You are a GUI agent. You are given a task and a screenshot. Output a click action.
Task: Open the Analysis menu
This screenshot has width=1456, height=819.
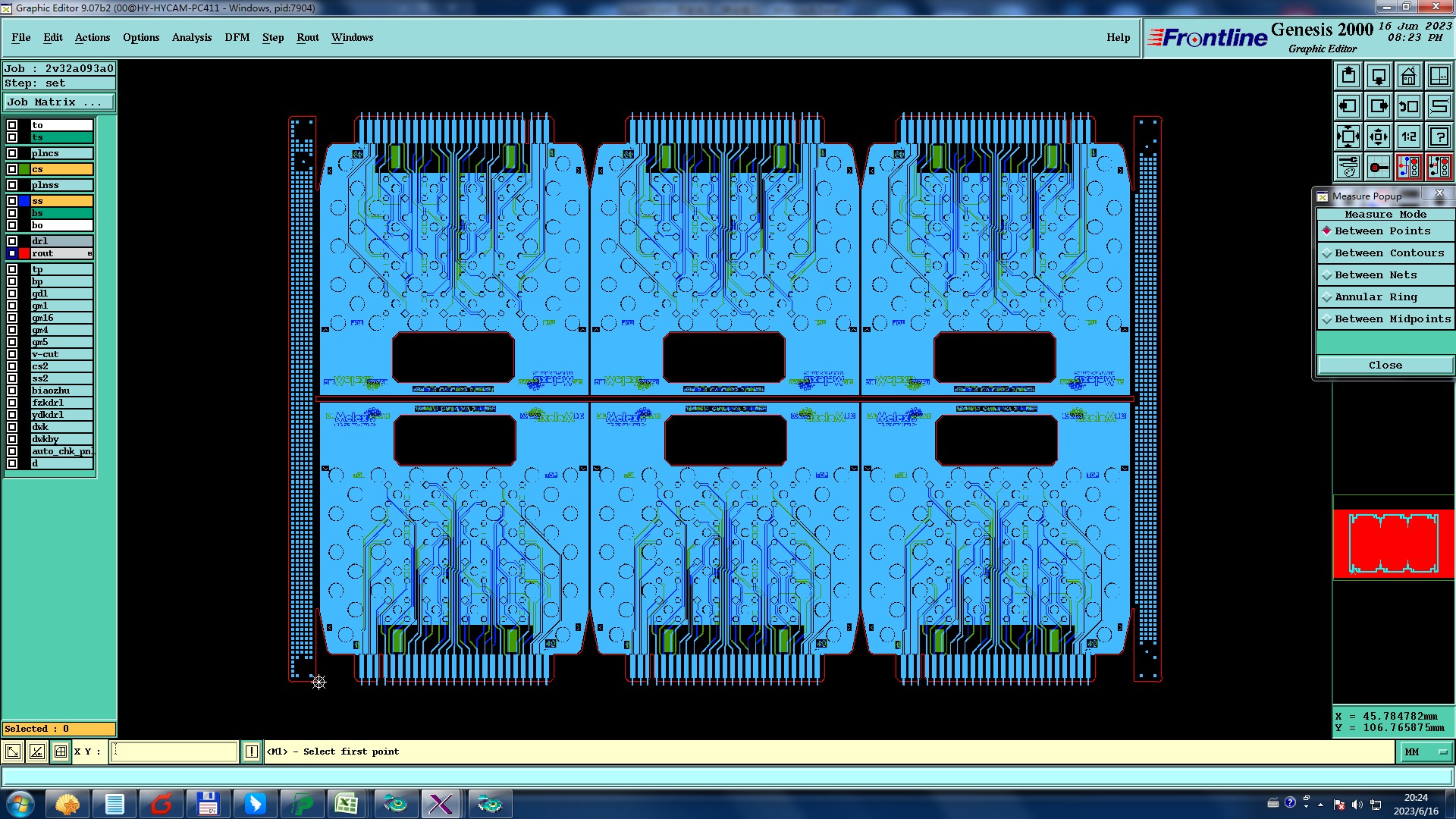(191, 37)
